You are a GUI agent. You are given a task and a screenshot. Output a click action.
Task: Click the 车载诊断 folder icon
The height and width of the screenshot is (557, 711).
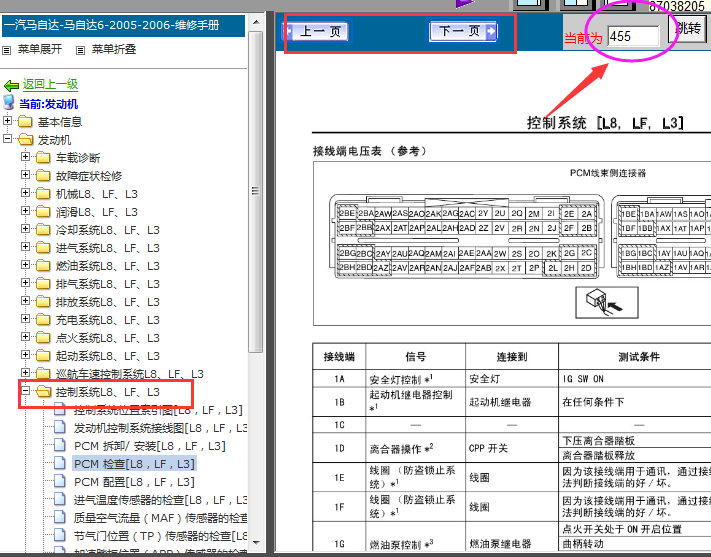click(43, 157)
